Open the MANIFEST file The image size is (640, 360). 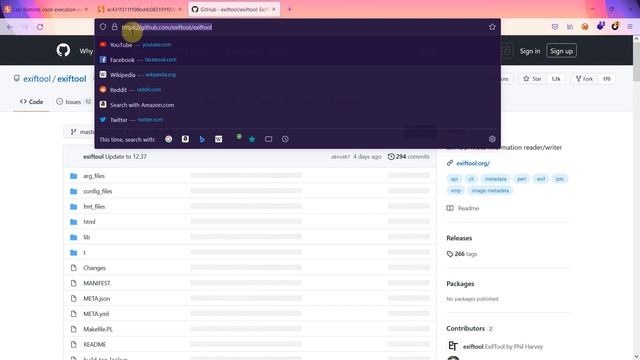coord(97,283)
